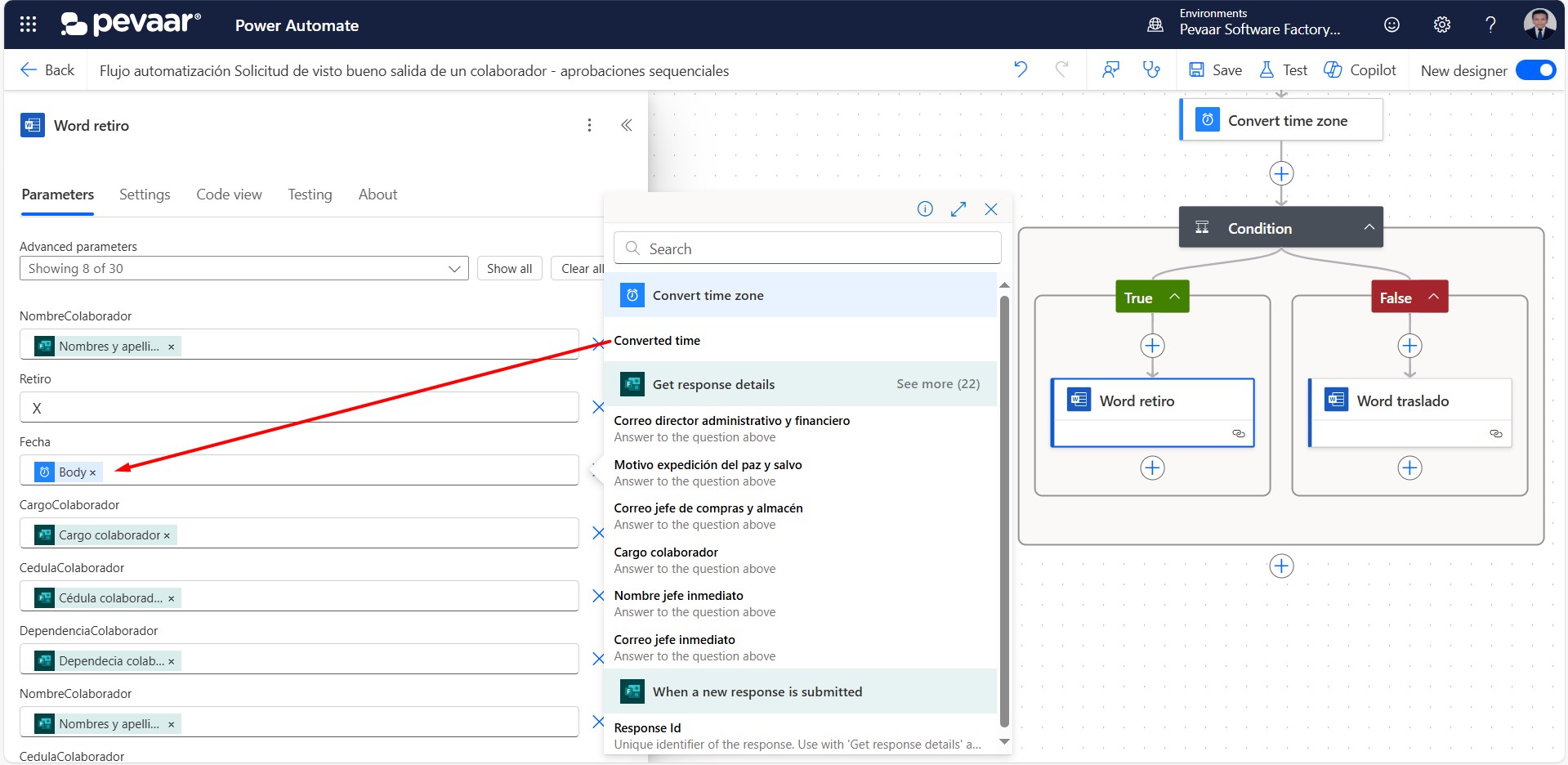Switch to the Settings tab
Screen dimensions: 1568x765
[x=145, y=195]
